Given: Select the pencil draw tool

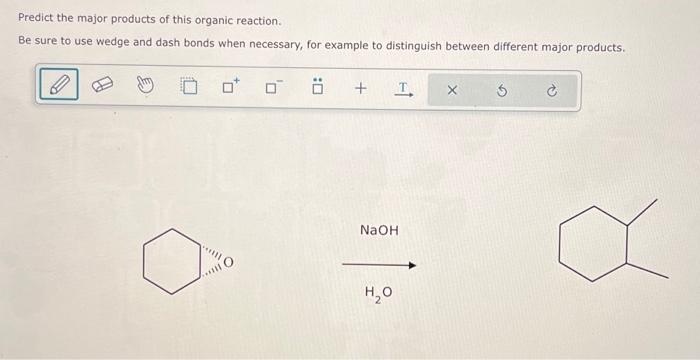Looking at the screenshot, I should click(59, 84).
